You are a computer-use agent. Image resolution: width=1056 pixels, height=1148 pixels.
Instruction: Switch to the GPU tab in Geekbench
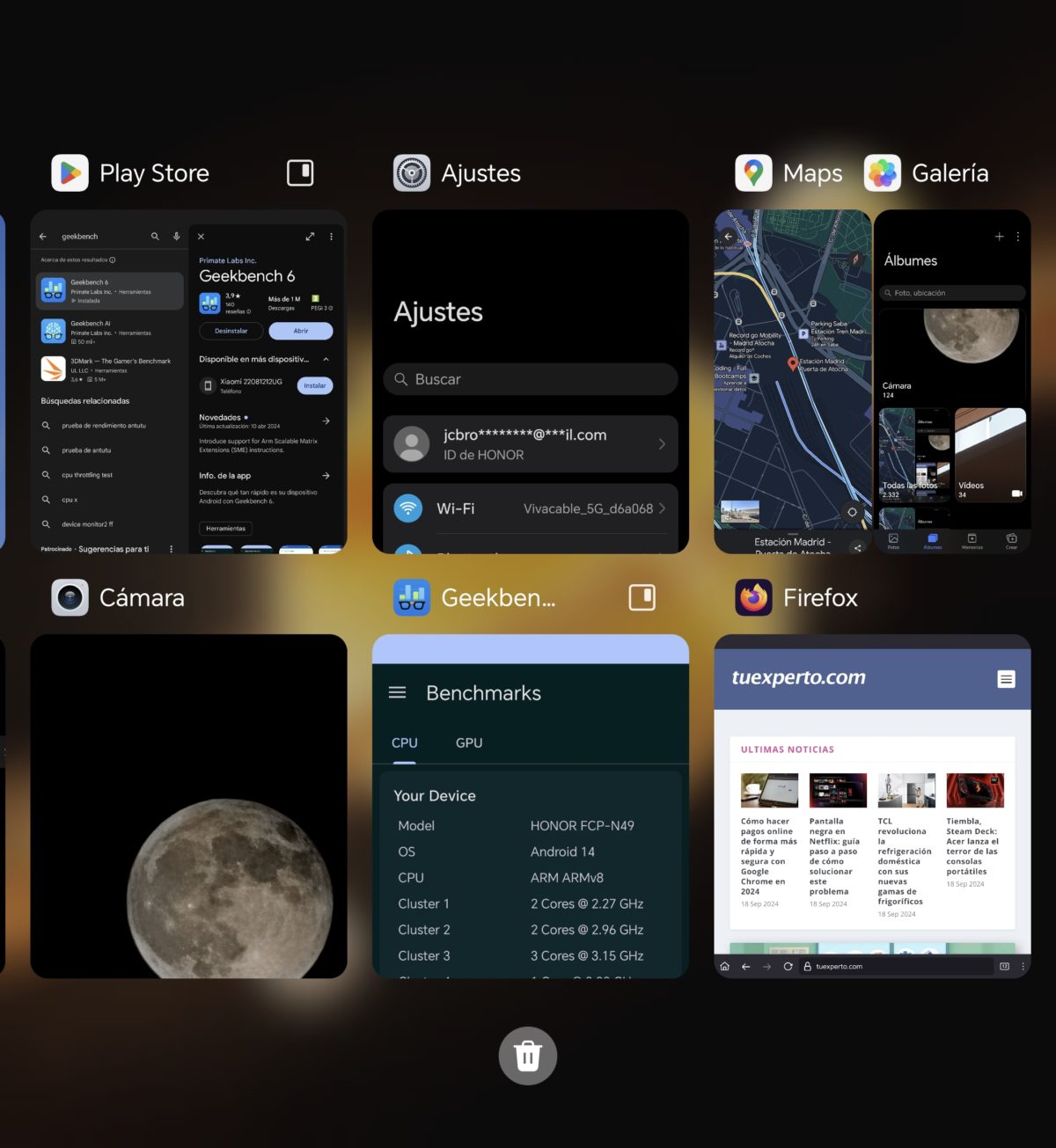pos(468,742)
